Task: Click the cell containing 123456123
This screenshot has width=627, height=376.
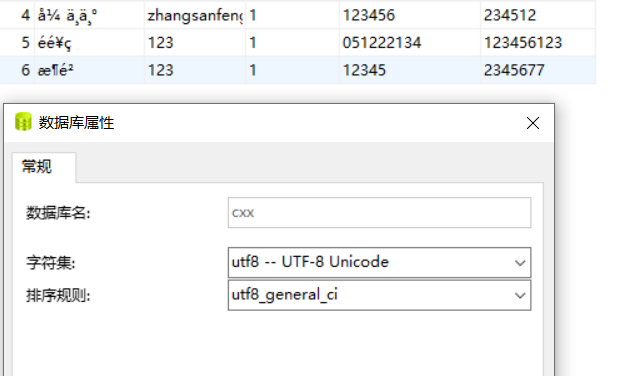Action: point(538,42)
